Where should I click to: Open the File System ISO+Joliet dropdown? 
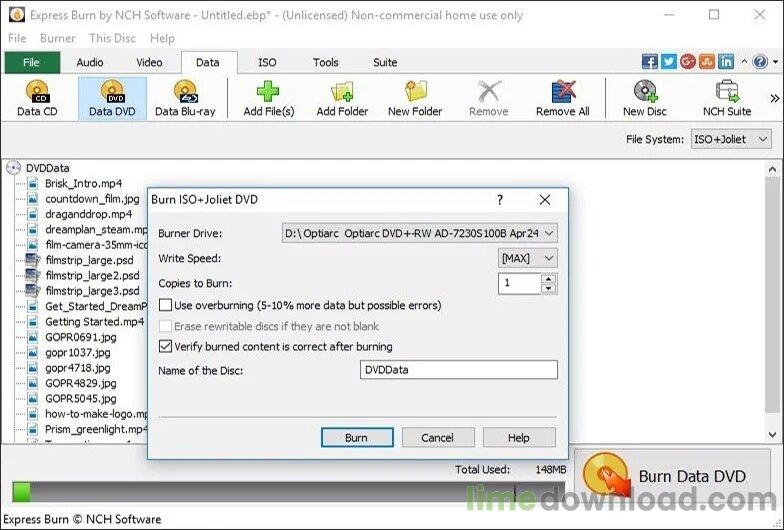pos(730,139)
